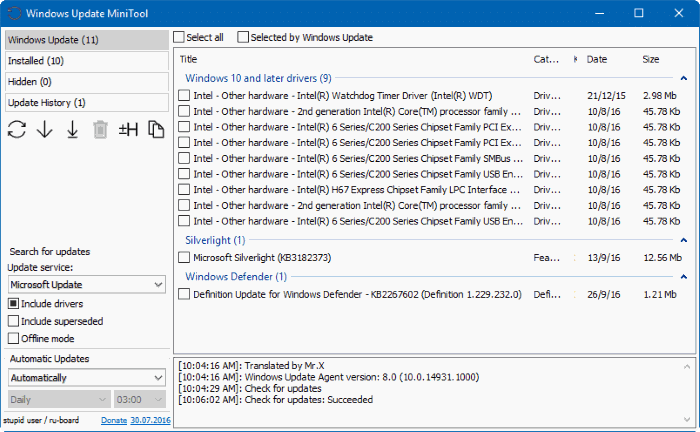
Task: Click the log scroll down arrow
Action: pyautogui.click(x=687, y=419)
